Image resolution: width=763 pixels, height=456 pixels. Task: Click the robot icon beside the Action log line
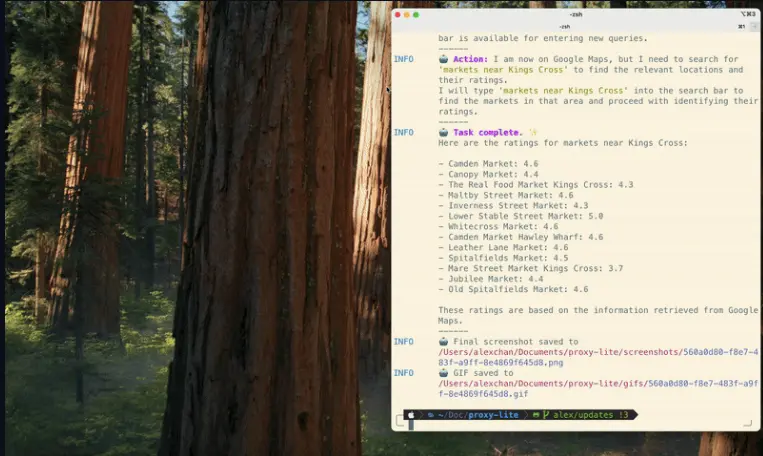coord(443,59)
